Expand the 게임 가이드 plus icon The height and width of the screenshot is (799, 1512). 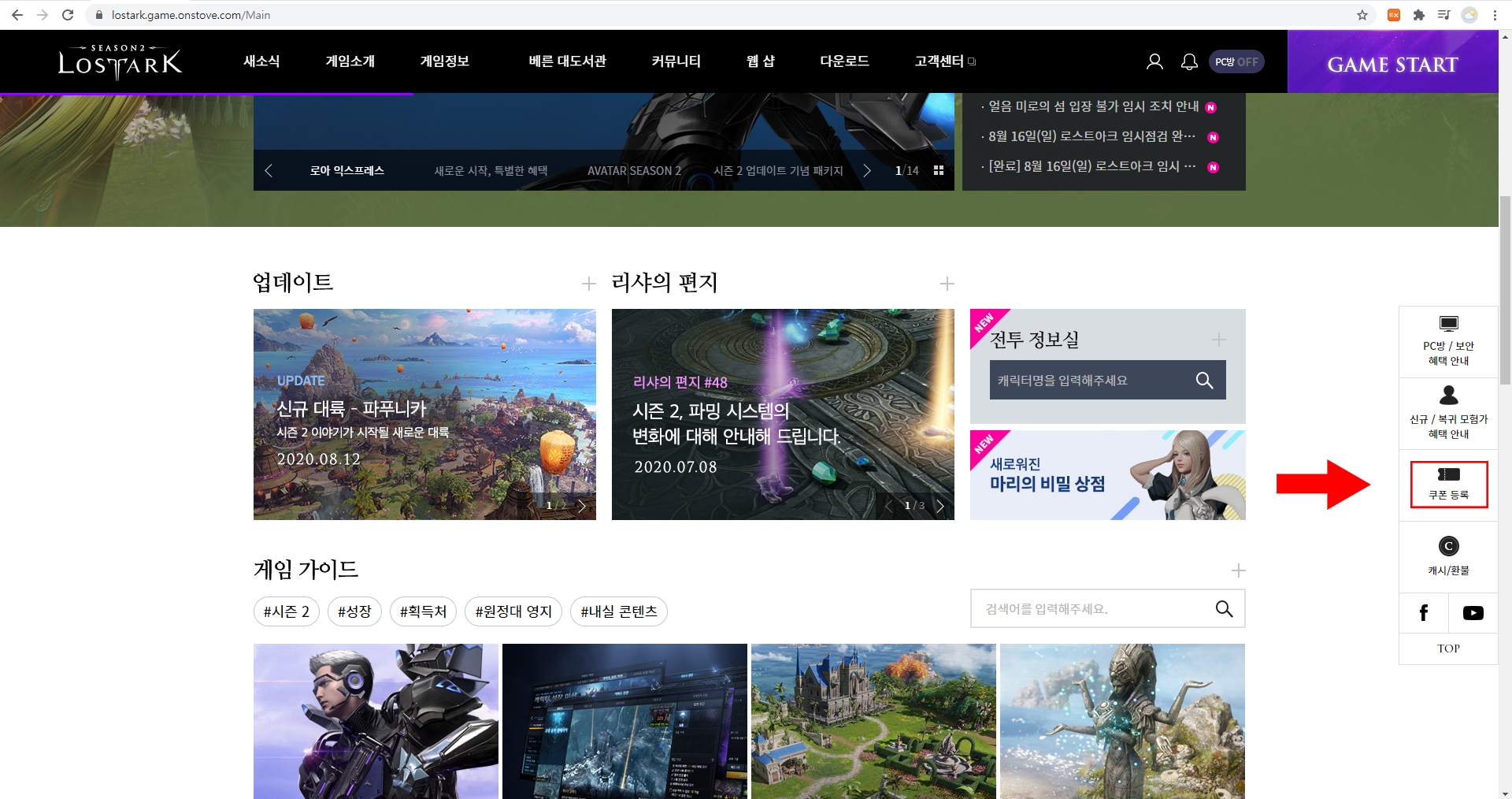point(1238,570)
